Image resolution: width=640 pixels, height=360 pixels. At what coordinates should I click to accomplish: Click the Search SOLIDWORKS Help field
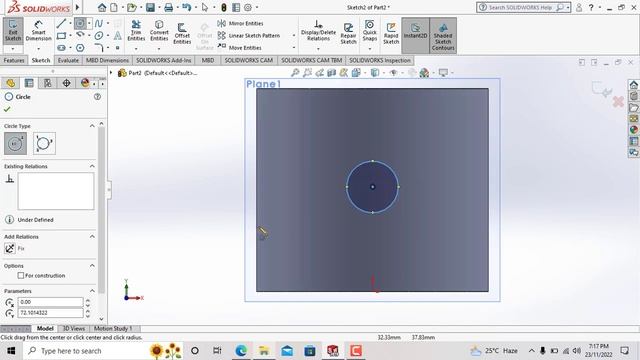pyautogui.click(x=520, y=7)
